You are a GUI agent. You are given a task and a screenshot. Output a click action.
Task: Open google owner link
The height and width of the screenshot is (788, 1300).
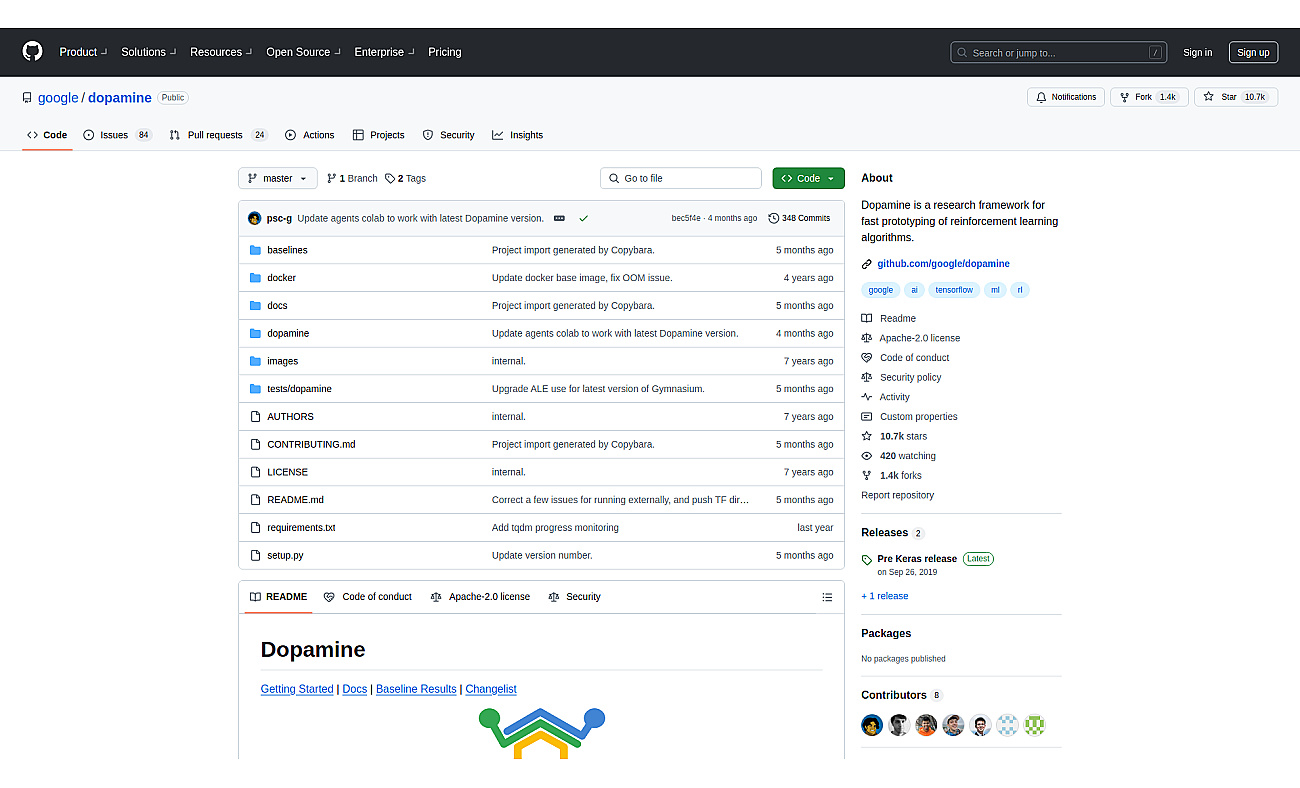[58, 98]
